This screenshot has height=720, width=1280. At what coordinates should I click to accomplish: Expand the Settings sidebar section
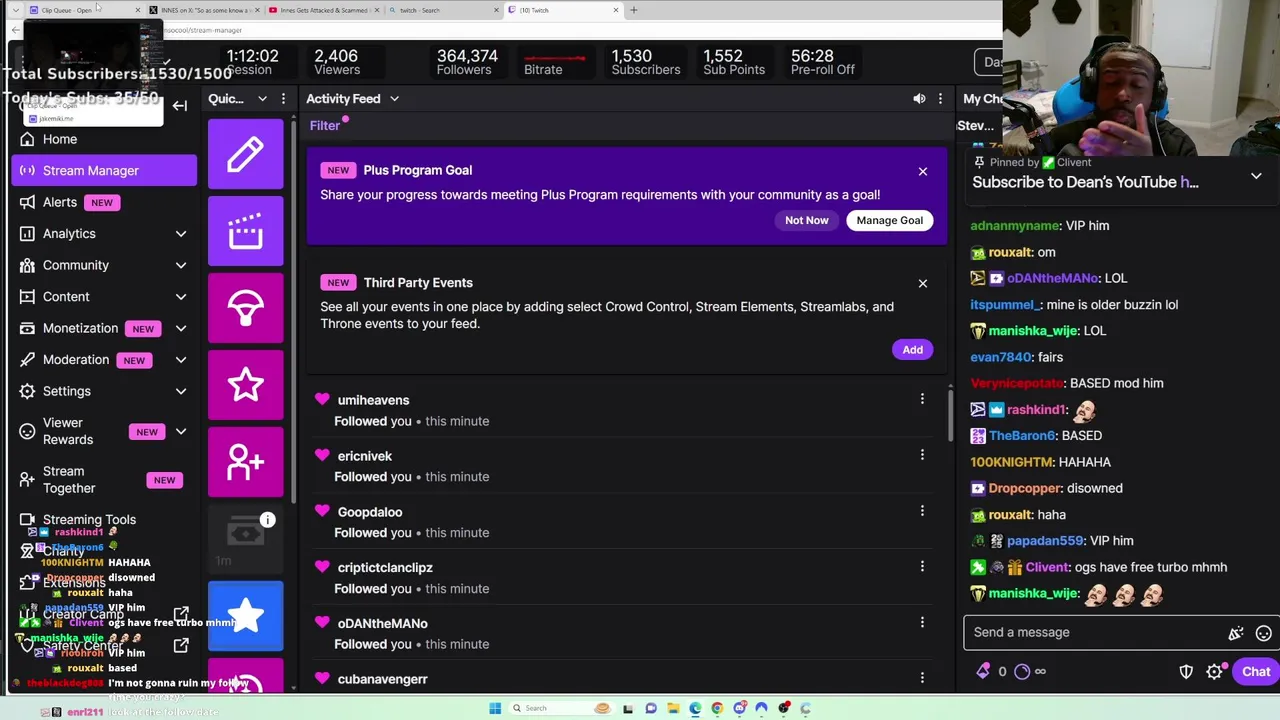[181, 391]
